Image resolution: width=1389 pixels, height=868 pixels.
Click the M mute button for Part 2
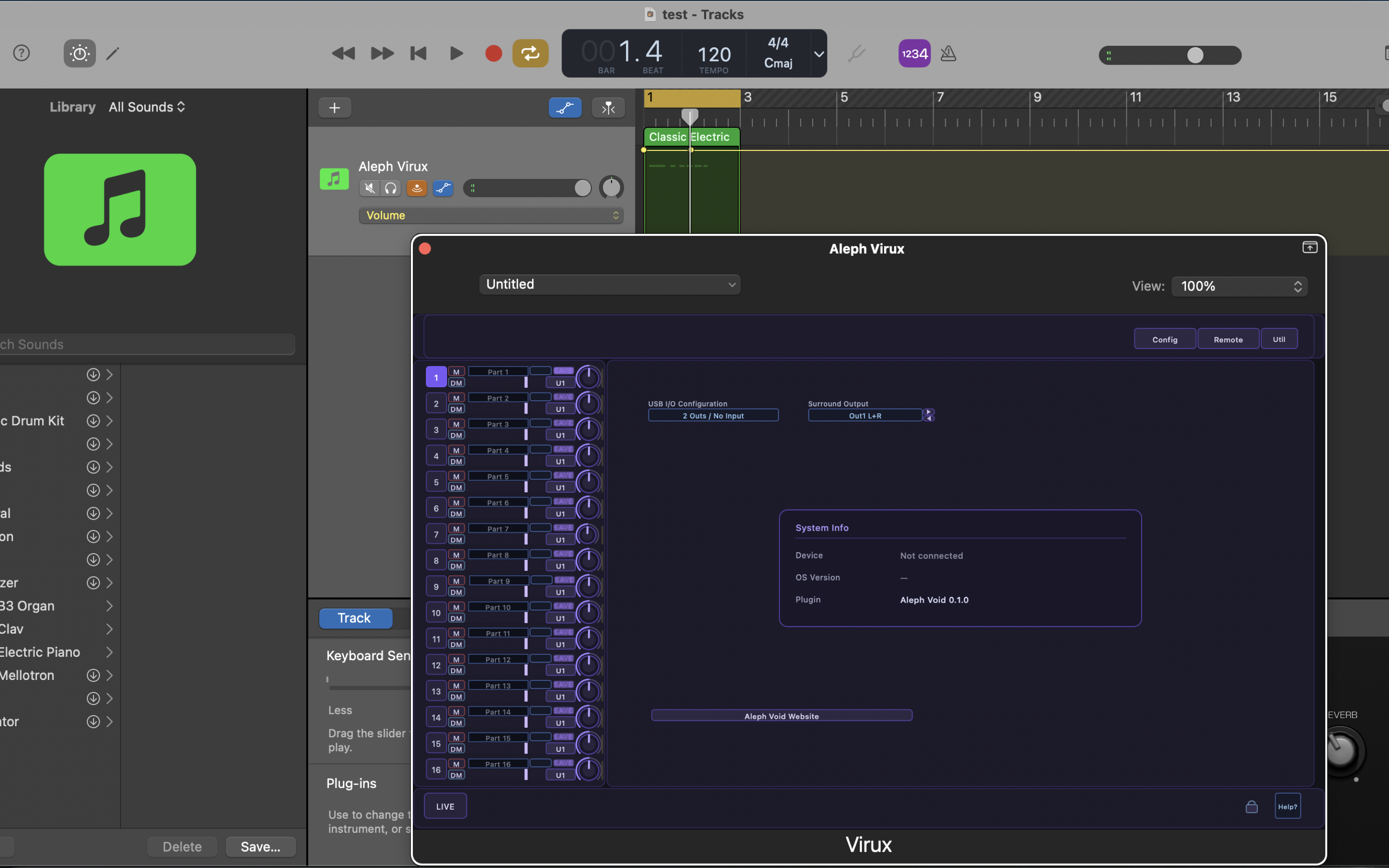tap(456, 398)
